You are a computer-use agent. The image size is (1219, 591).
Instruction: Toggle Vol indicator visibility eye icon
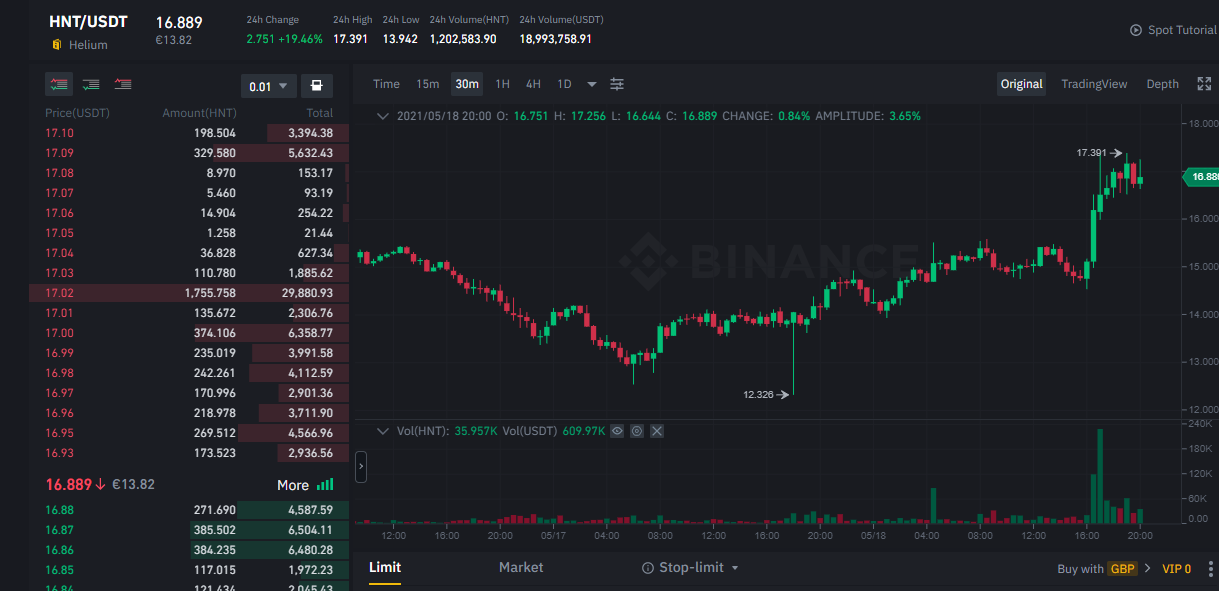point(617,431)
